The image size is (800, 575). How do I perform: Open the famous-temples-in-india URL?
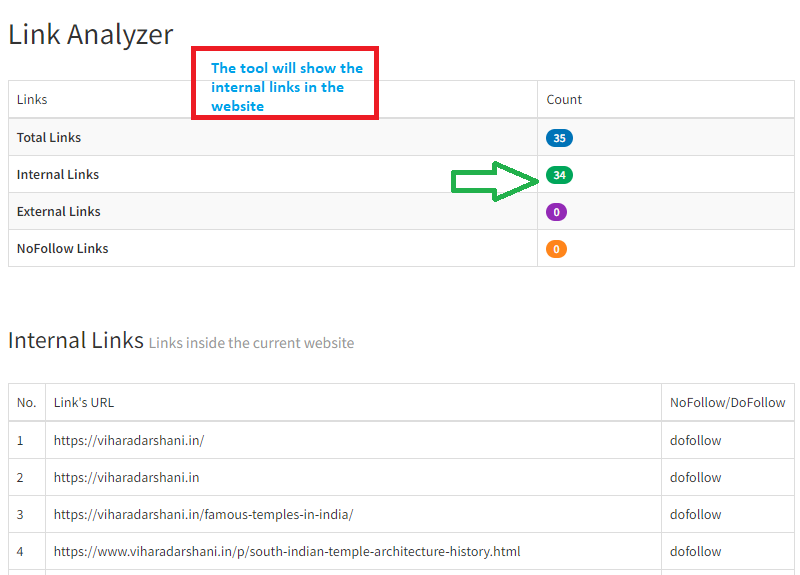click(204, 514)
